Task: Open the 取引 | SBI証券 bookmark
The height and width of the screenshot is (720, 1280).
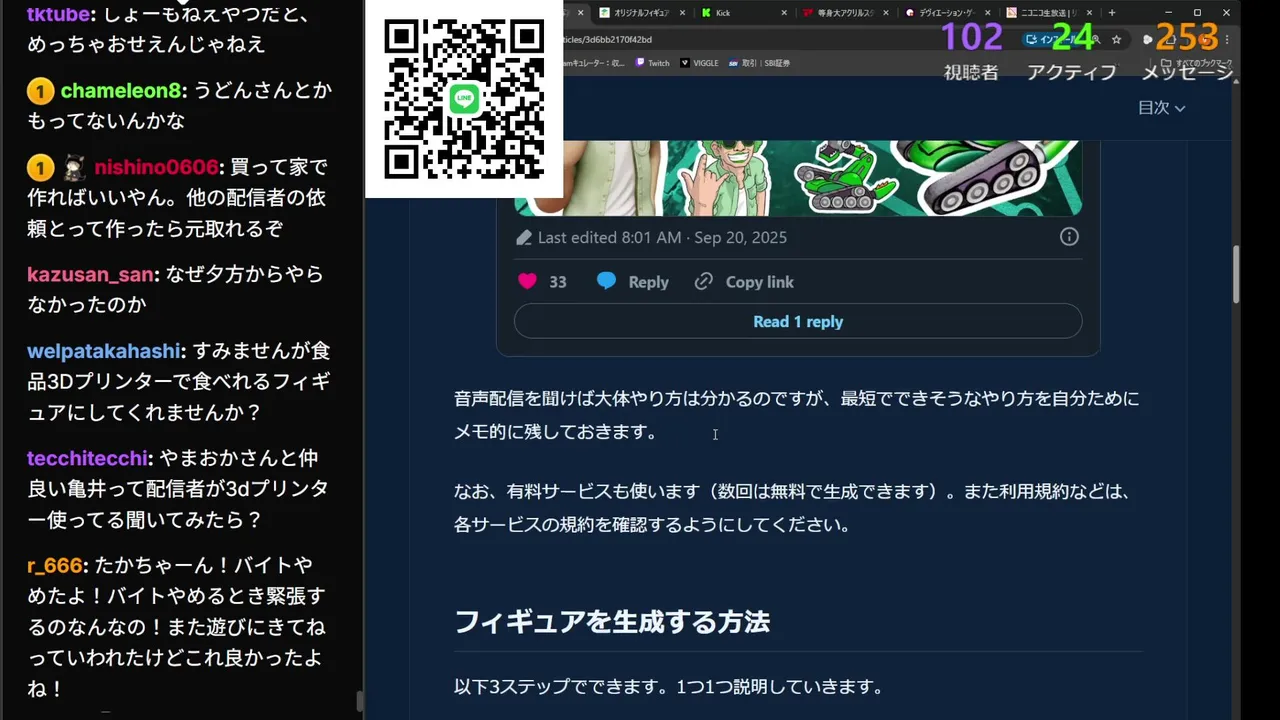Action: click(759, 63)
